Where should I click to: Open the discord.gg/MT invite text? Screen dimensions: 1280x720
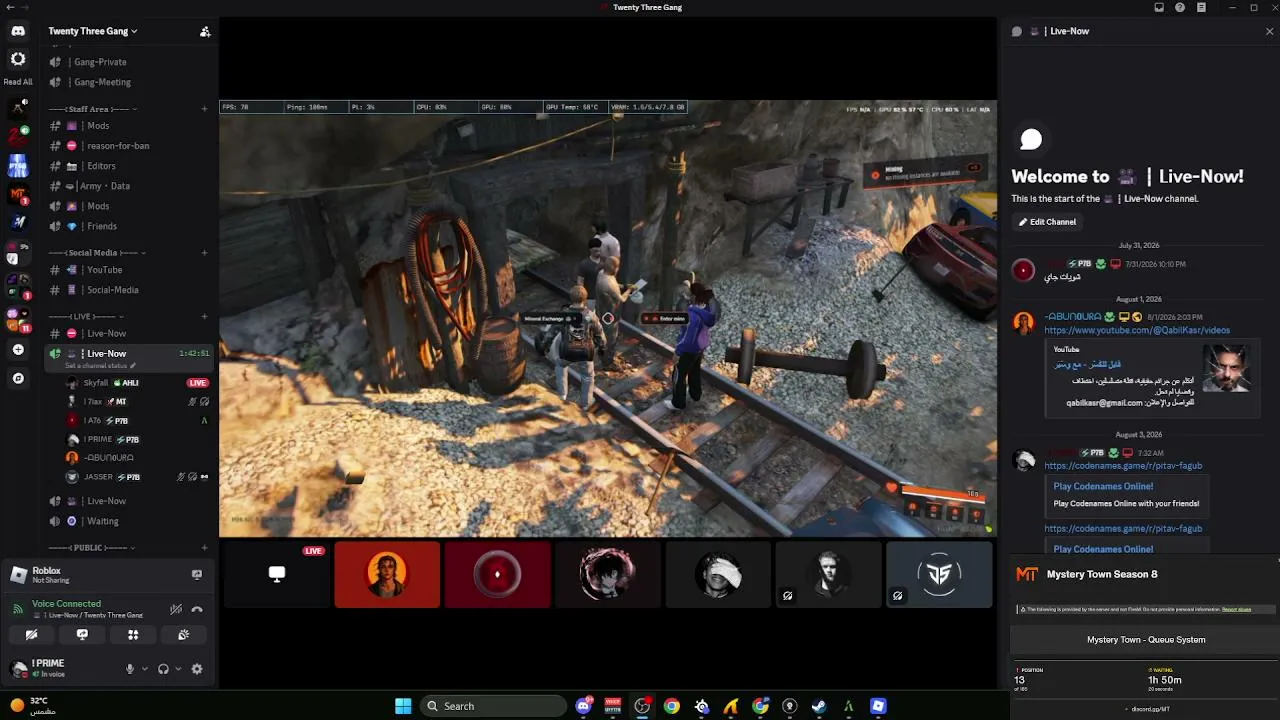click(1150, 709)
